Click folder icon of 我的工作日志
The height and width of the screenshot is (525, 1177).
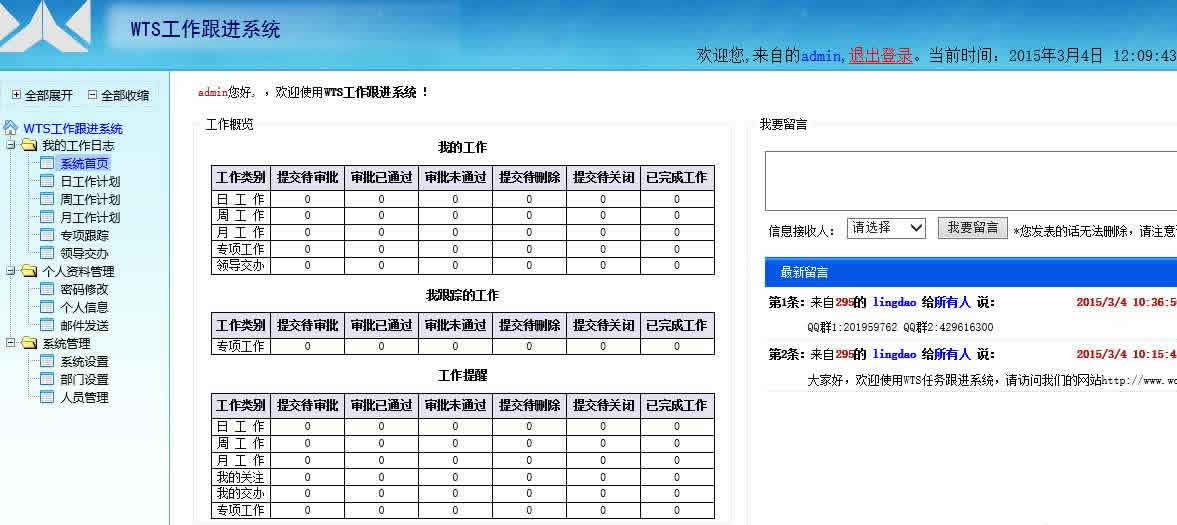(x=29, y=145)
